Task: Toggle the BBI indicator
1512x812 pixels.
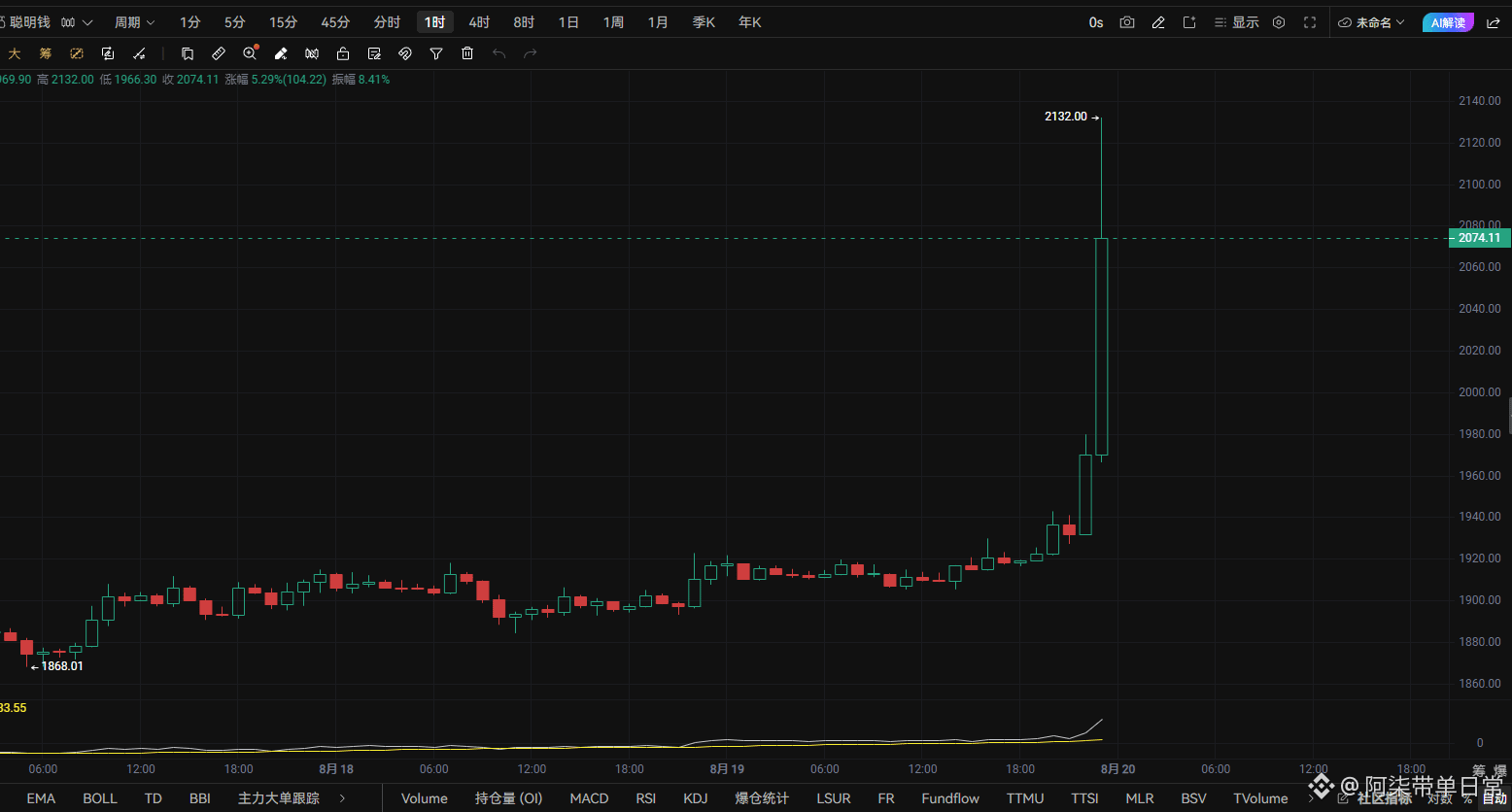Action: click(x=200, y=798)
